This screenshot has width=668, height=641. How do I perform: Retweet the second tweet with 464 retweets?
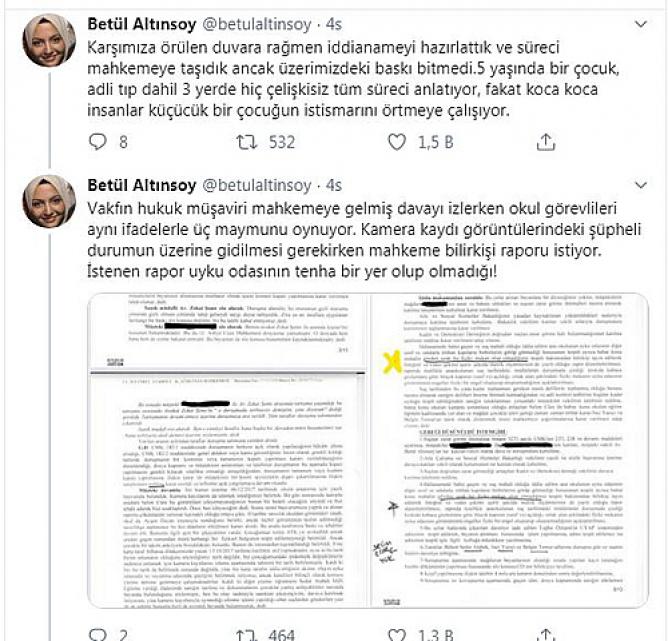pyautogui.click(x=247, y=635)
